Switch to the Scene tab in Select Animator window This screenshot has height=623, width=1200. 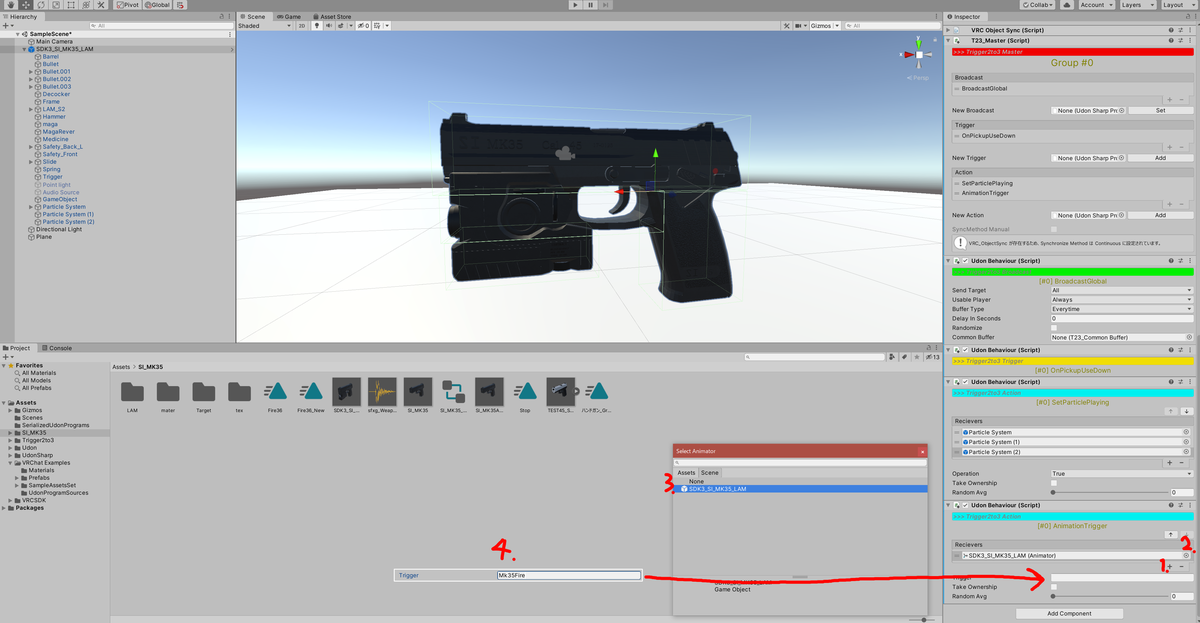coord(709,473)
